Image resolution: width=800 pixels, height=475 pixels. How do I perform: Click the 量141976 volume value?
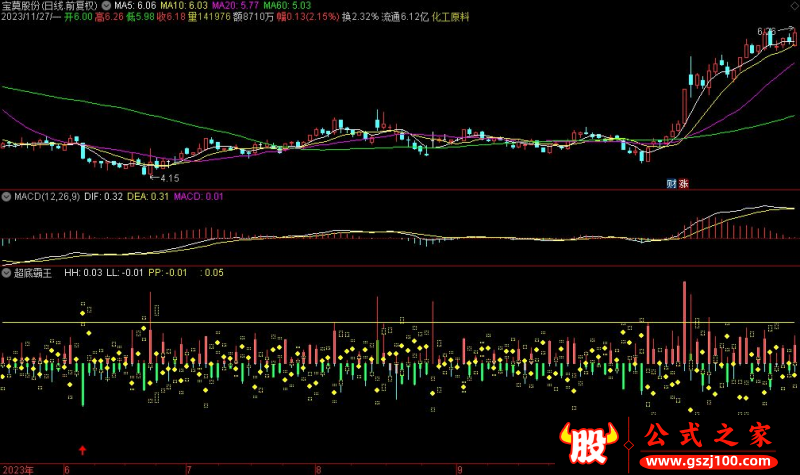[209, 17]
